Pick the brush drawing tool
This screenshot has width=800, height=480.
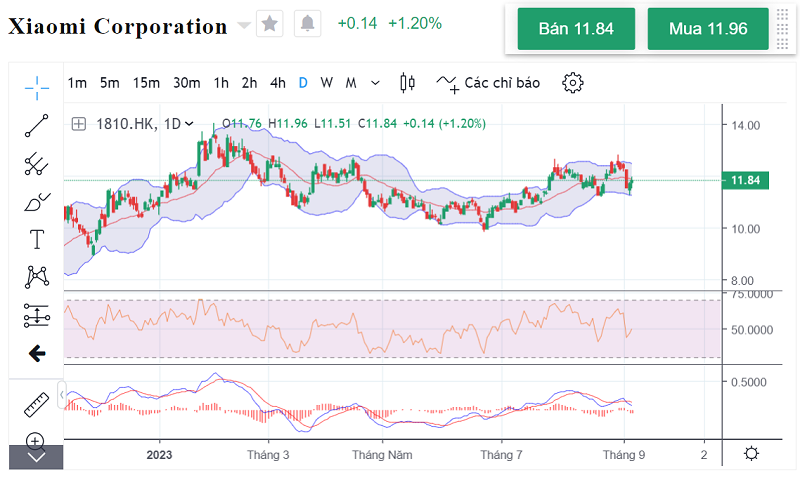[37, 201]
